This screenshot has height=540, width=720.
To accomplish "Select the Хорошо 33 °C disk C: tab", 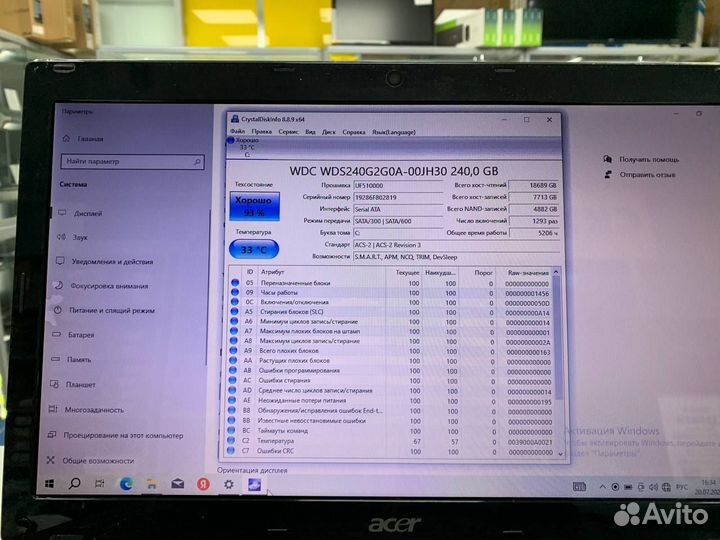I will pyautogui.click(x=244, y=147).
